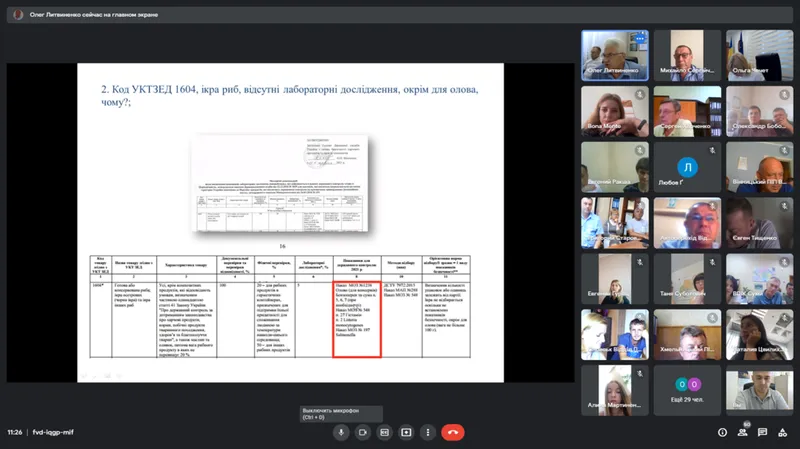Click the present screen icon
Viewport: 800px width, 449px height.
(407, 432)
